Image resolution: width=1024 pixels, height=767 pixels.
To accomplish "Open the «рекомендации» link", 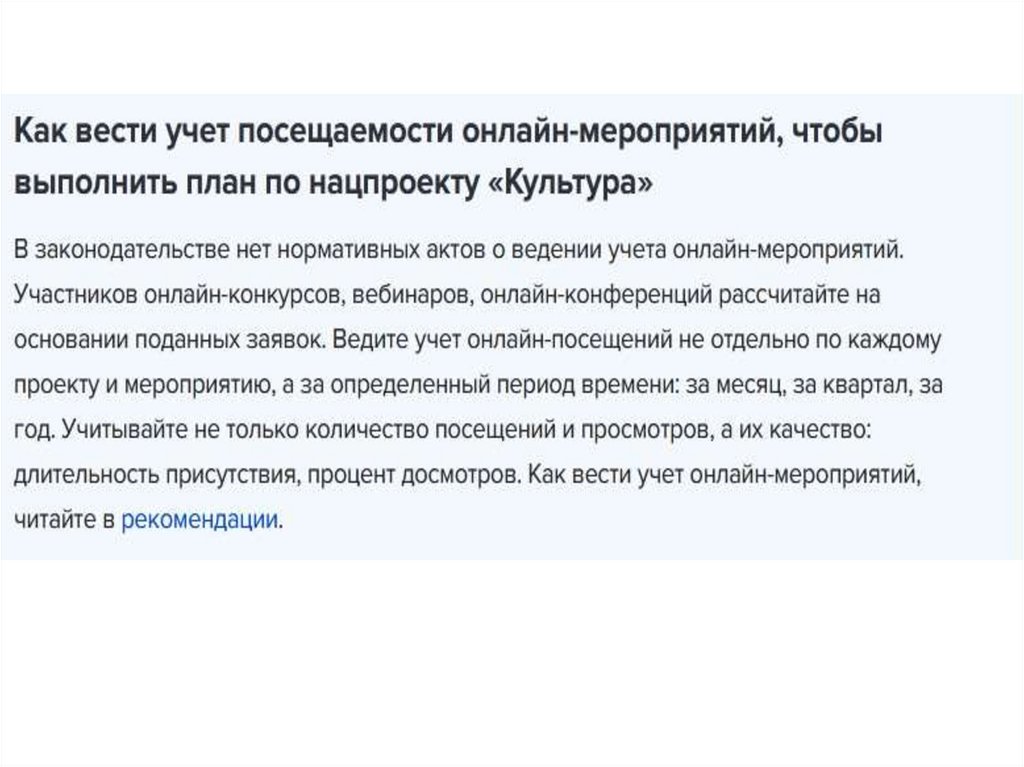I will point(199,521).
